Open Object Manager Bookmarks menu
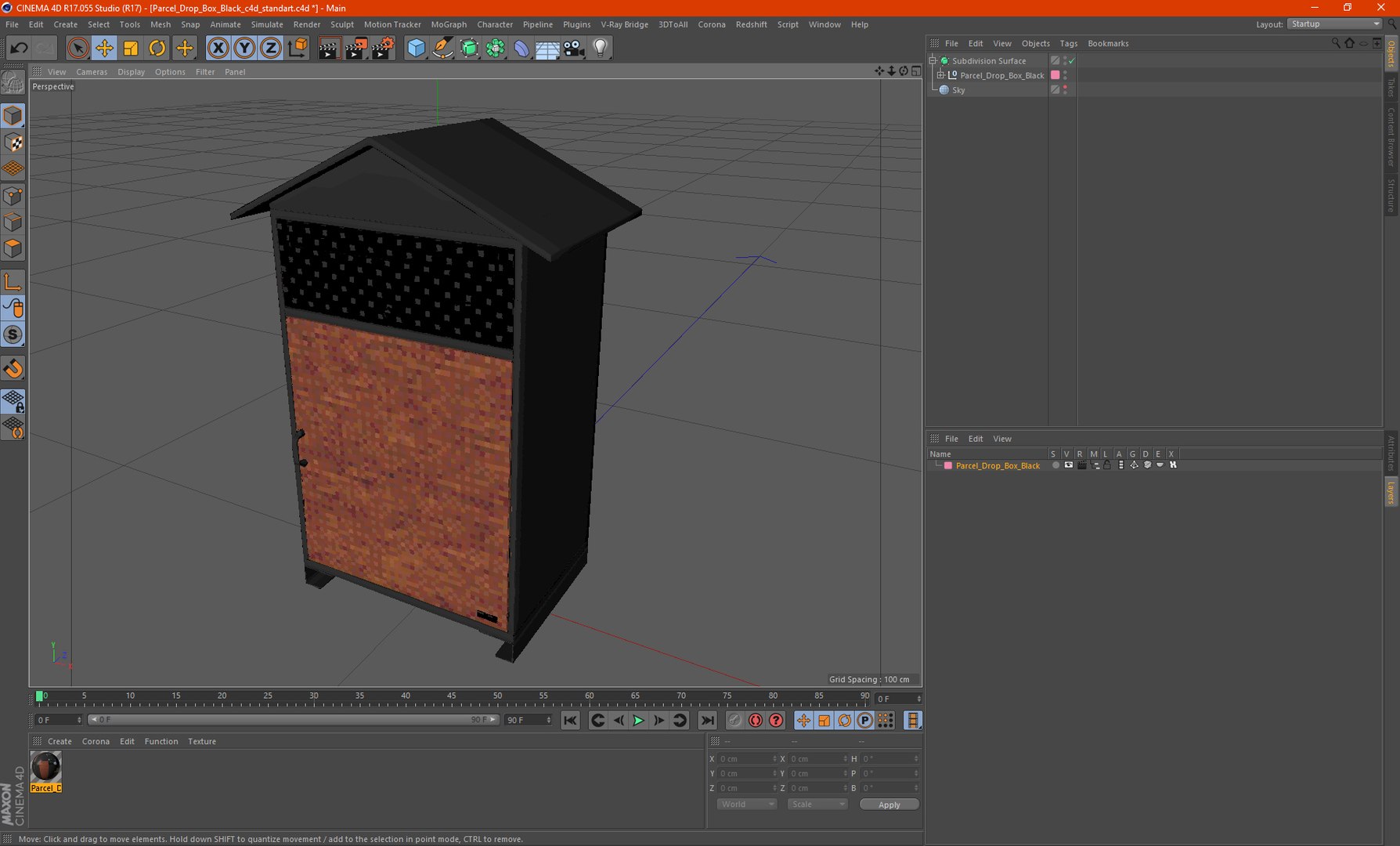The height and width of the screenshot is (846, 1400). click(x=1108, y=44)
